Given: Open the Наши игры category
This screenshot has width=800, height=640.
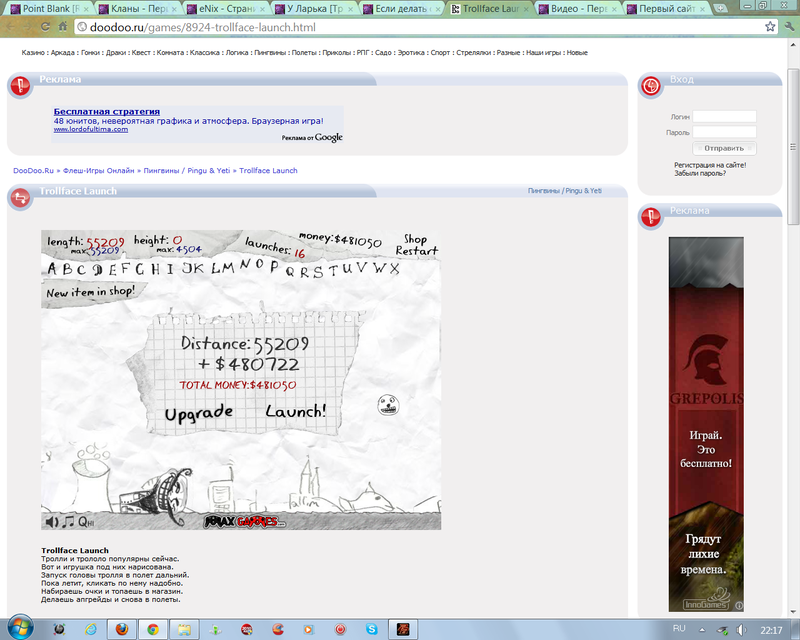Looking at the screenshot, I should [543, 53].
